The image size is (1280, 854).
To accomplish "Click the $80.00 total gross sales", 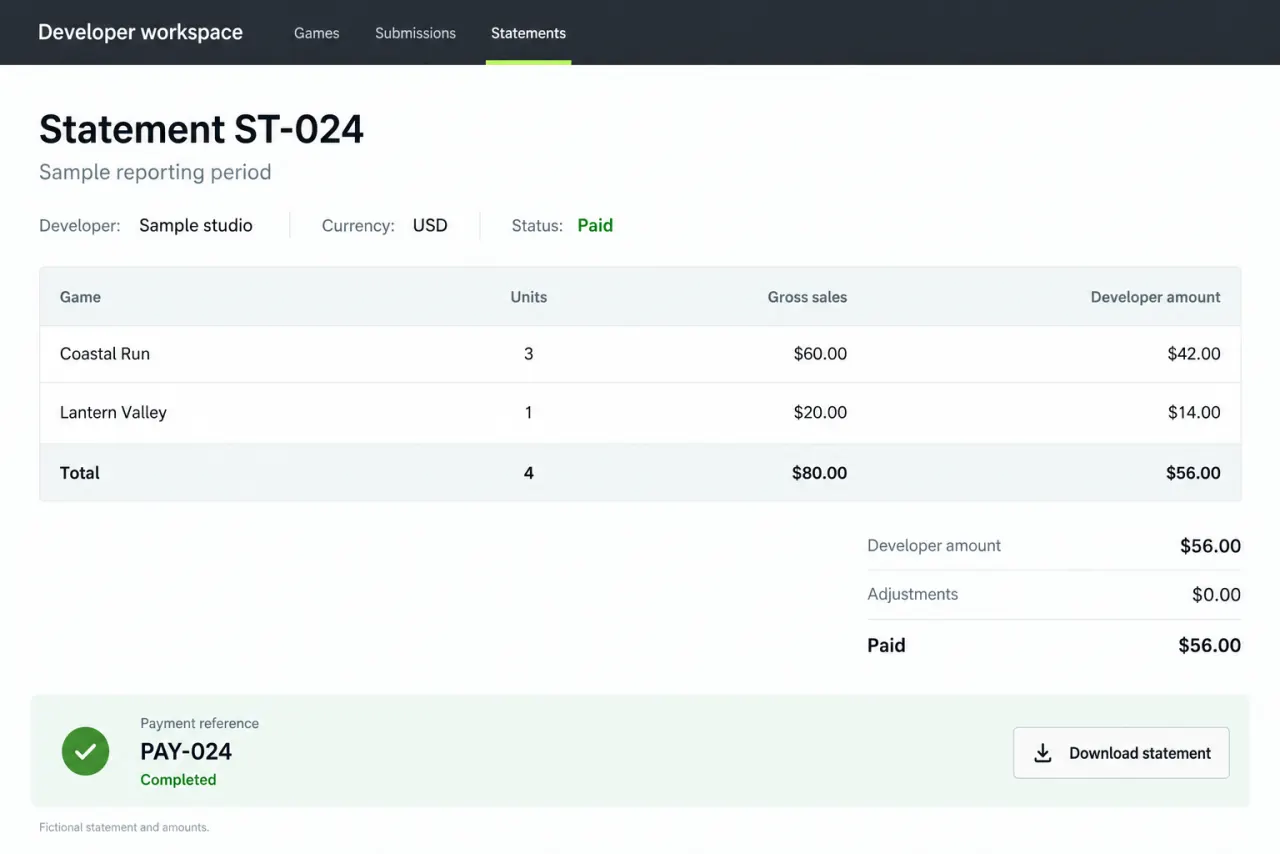I will (x=819, y=473).
